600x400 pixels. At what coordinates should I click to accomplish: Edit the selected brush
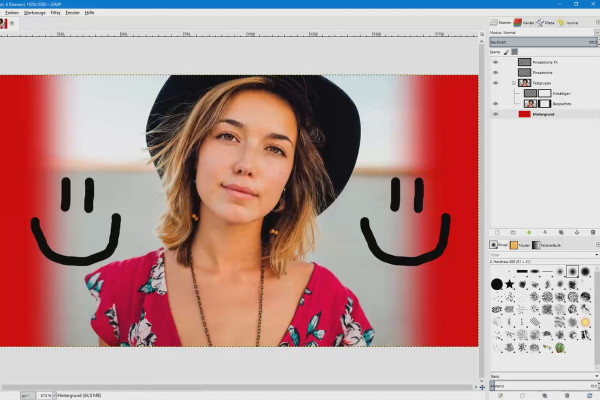click(x=500, y=396)
